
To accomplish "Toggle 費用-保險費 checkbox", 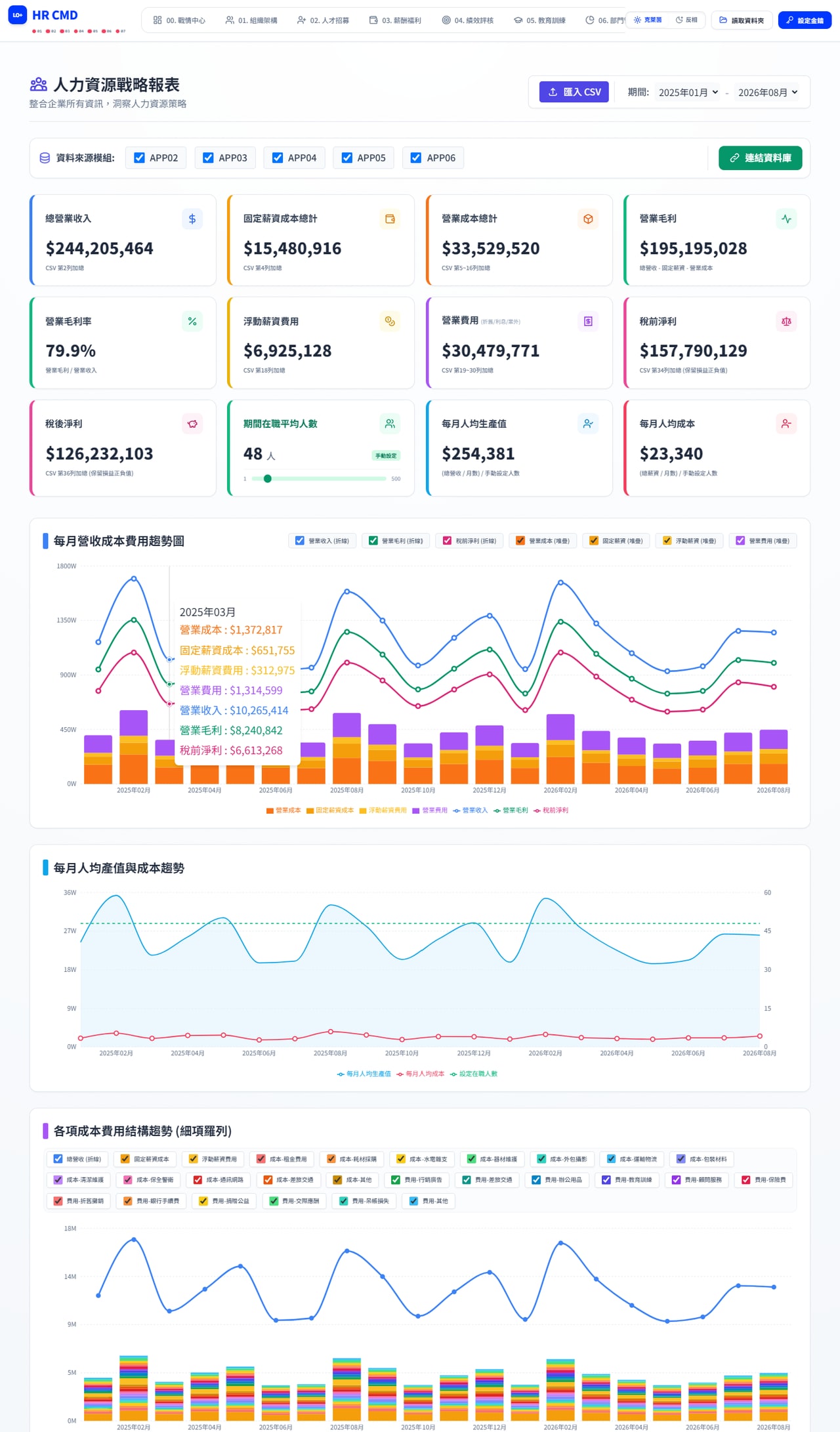I will [746, 1180].
